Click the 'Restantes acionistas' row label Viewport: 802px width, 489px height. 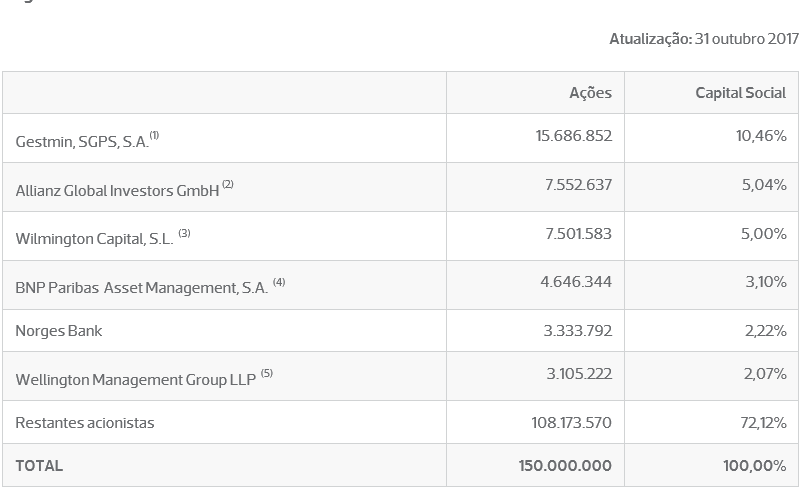point(85,423)
